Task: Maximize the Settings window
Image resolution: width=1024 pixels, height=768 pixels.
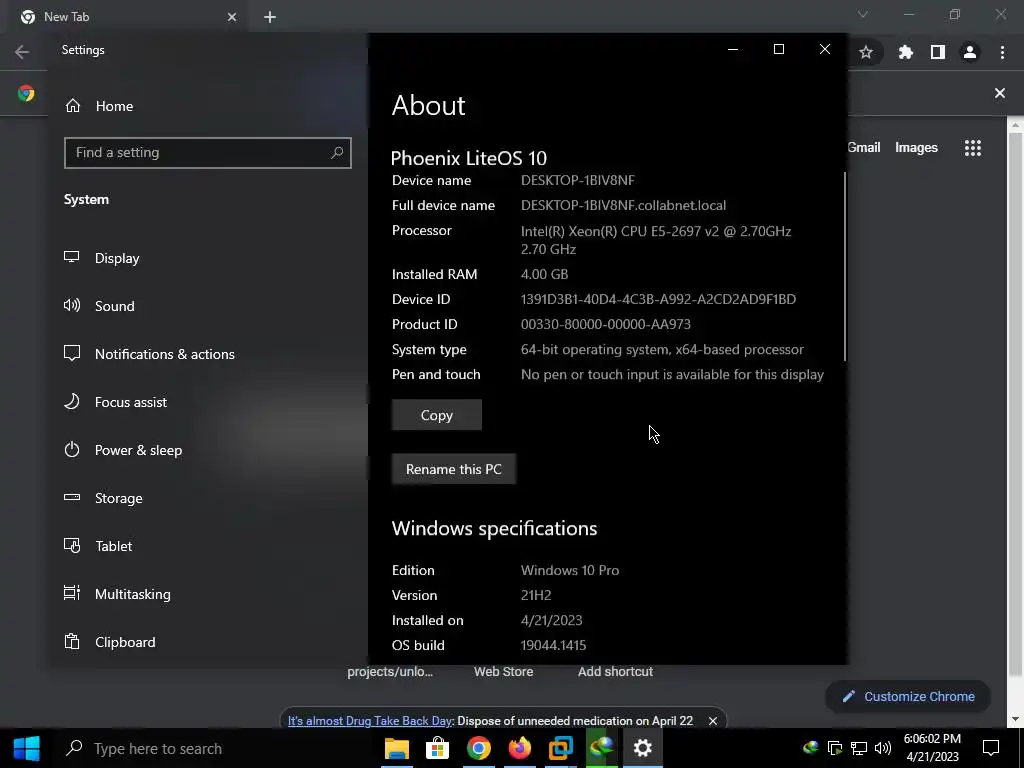Action: (x=778, y=50)
